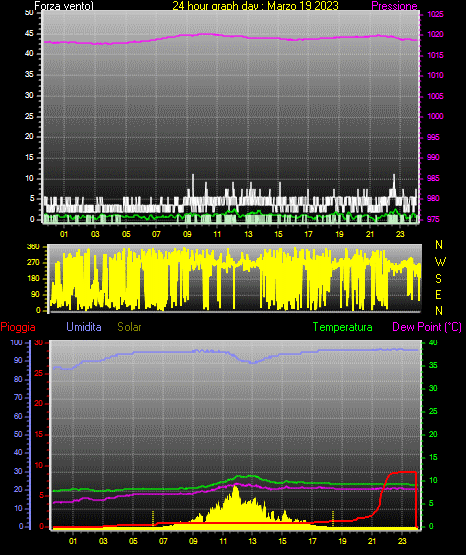
Task: Click the Pressione legend label
Action: click(394, 6)
